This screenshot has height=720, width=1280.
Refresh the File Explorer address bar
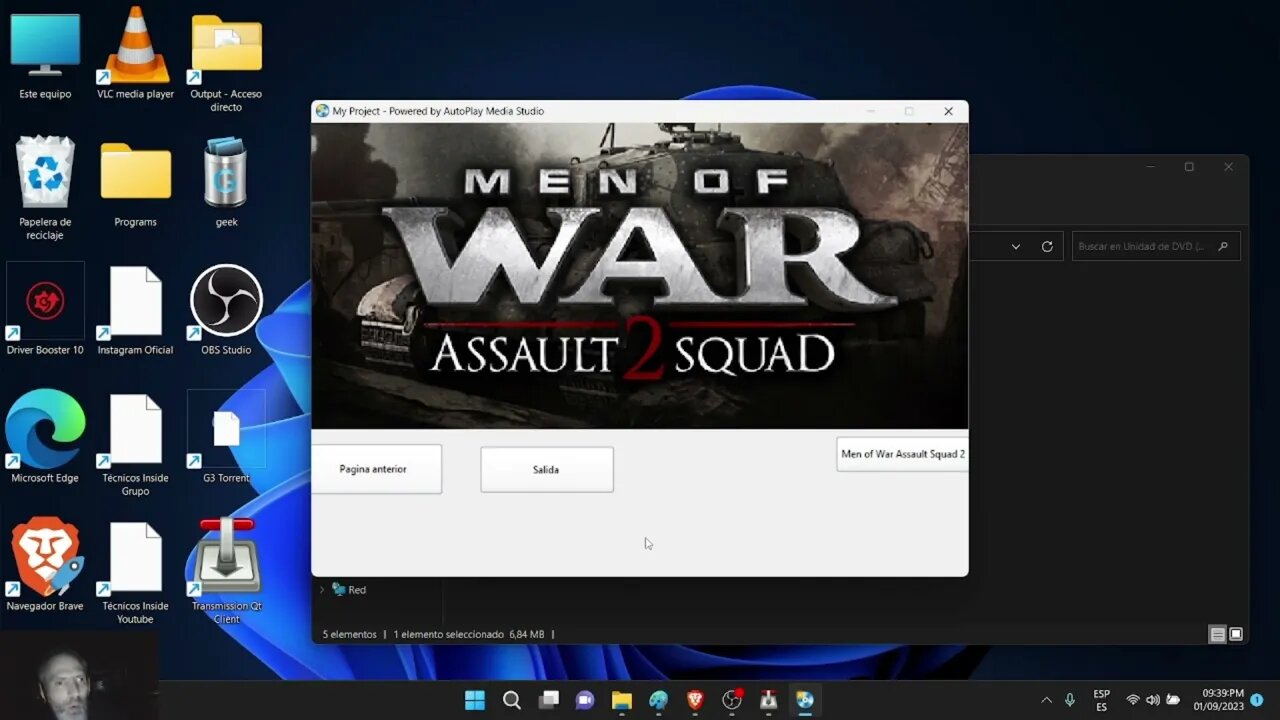1047,246
